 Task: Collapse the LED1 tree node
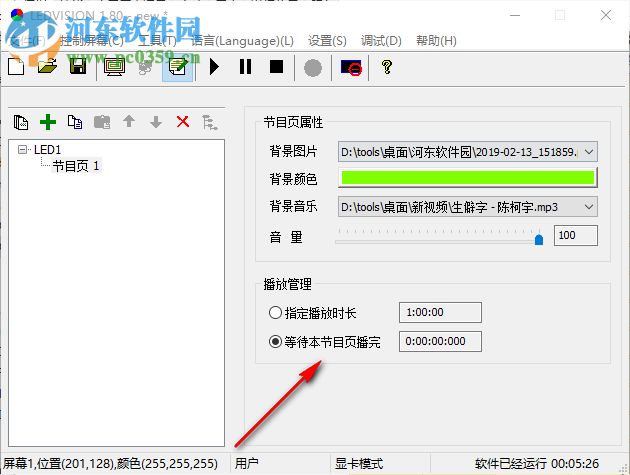pyautogui.click(x=22, y=150)
